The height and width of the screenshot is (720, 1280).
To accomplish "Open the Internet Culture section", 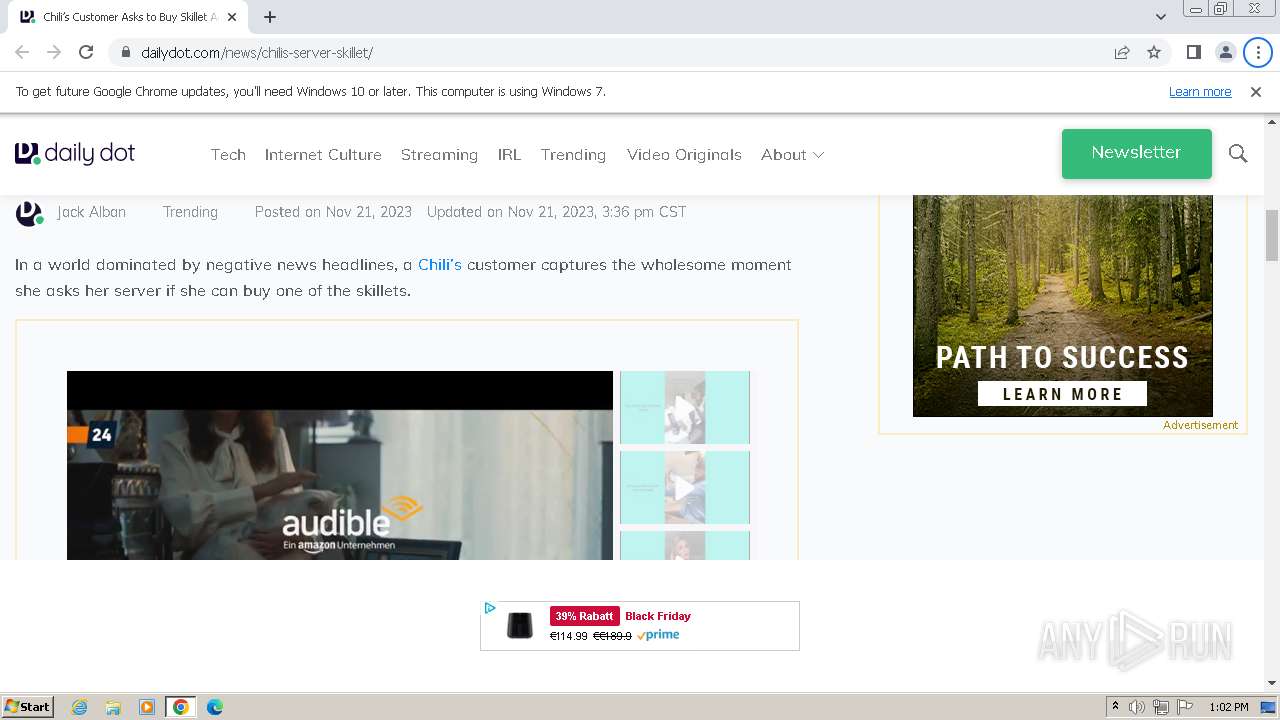I will pyautogui.click(x=323, y=154).
